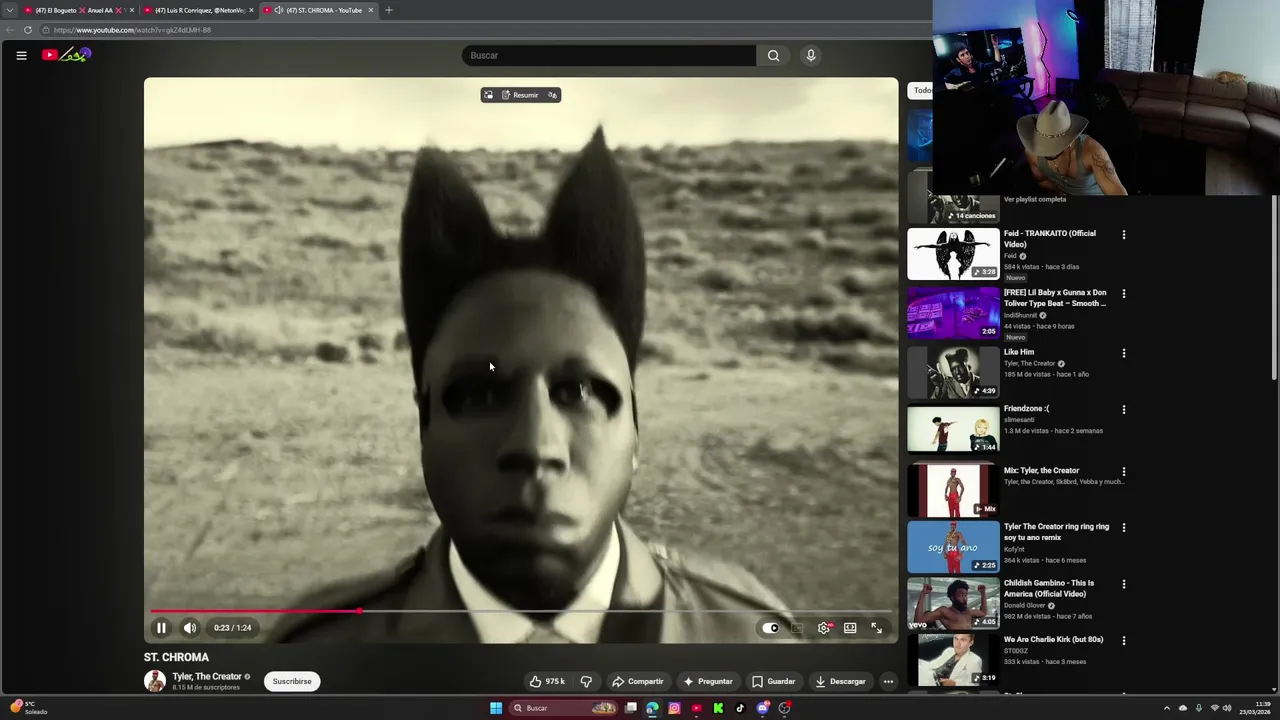Click the youtube.com address bar

click(130, 30)
